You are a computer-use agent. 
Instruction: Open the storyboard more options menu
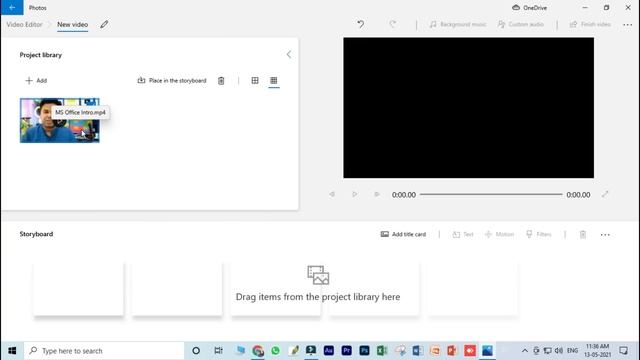pos(605,235)
